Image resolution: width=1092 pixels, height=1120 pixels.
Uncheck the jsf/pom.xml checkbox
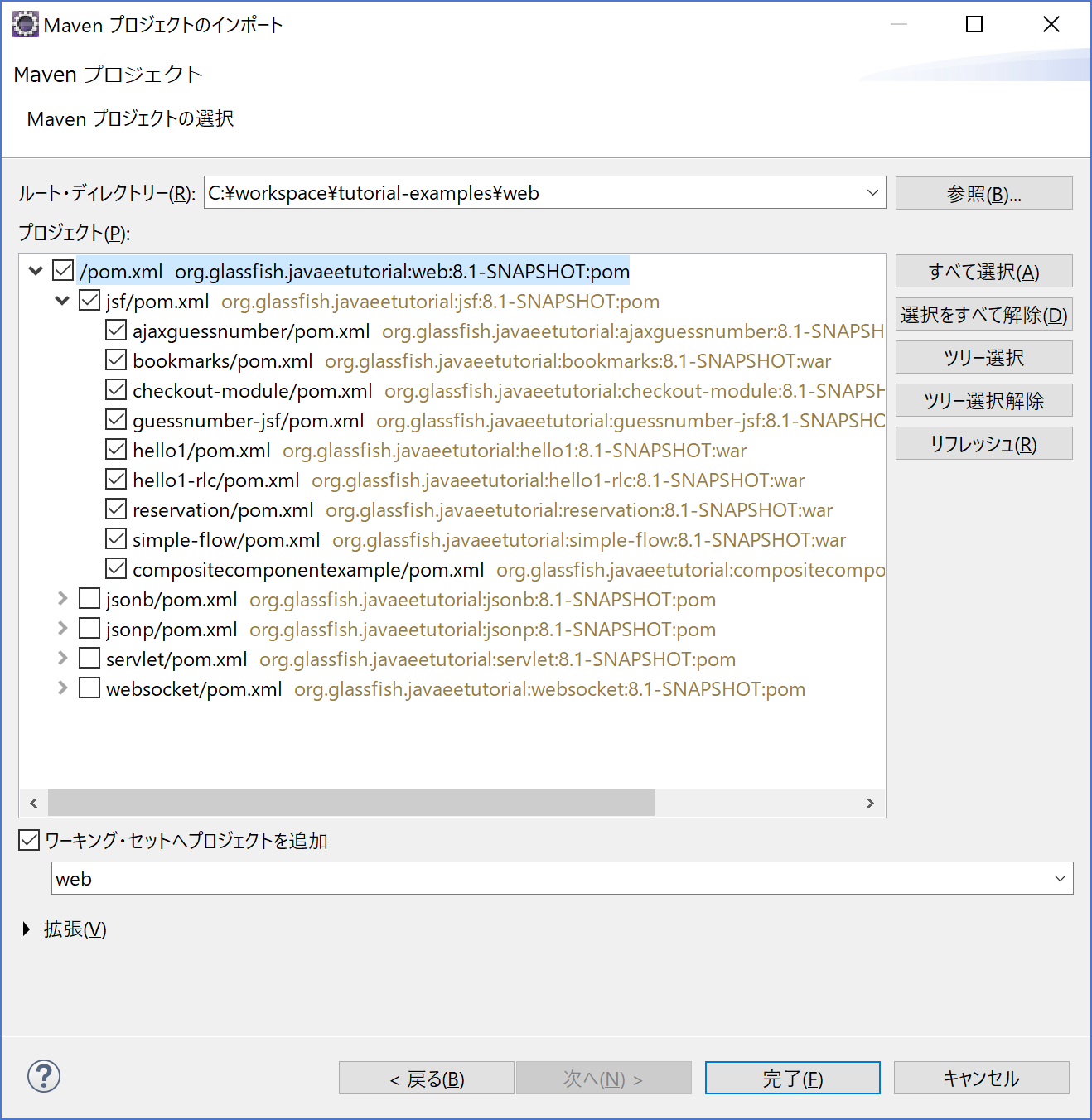(89, 301)
